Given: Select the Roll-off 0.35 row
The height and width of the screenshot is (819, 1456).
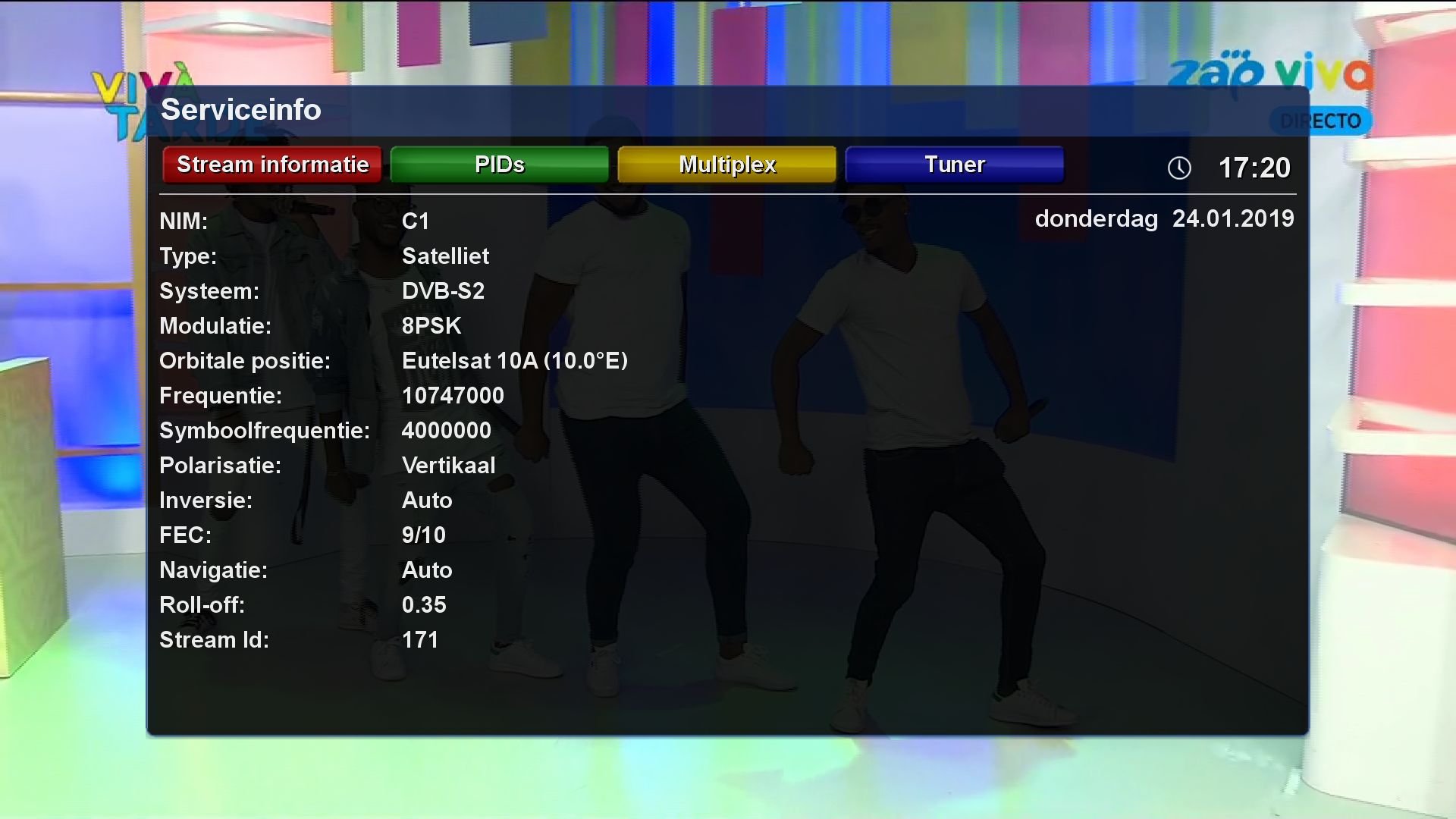Looking at the screenshot, I should pos(425,604).
